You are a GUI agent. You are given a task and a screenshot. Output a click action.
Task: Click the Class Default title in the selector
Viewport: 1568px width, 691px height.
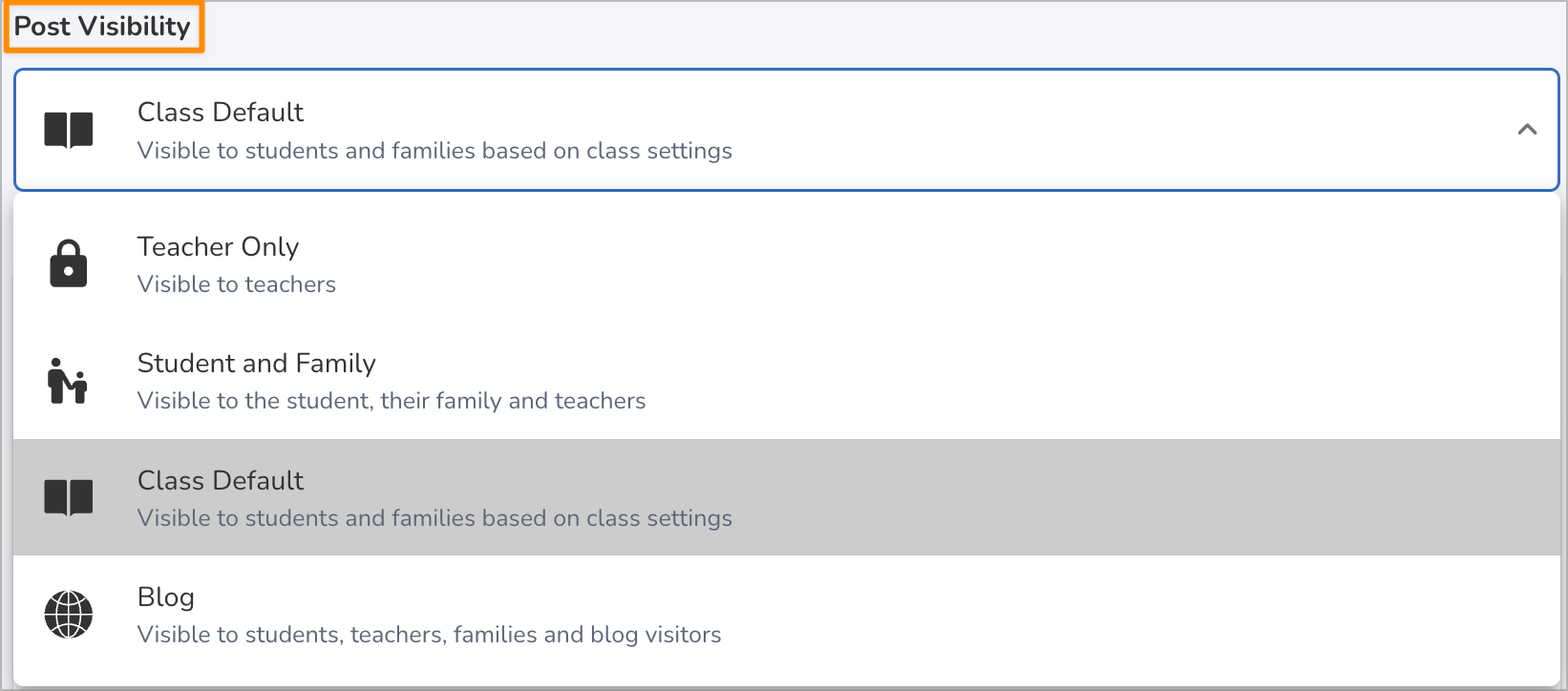click(220, 112)
